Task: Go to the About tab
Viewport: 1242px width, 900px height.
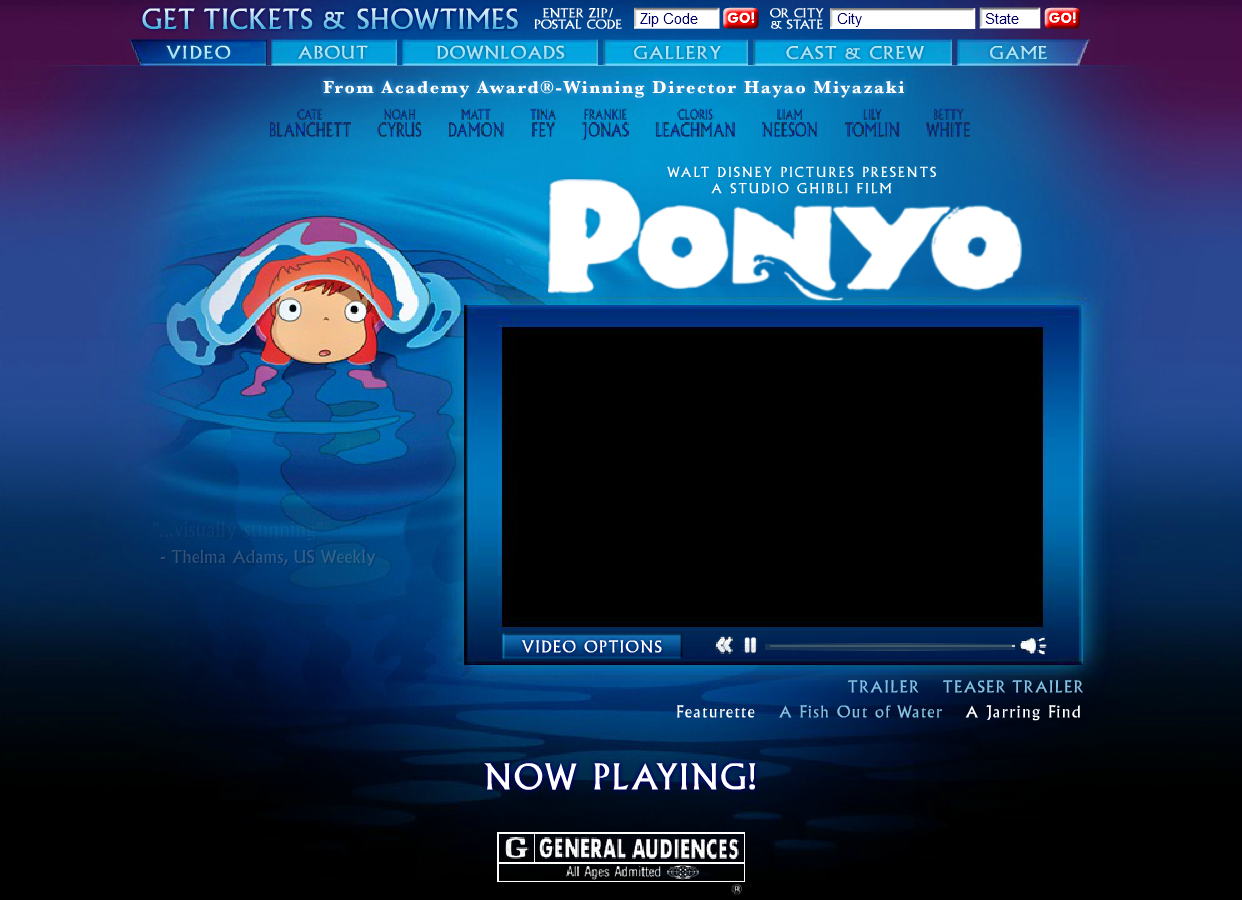Action: (333, 53)
